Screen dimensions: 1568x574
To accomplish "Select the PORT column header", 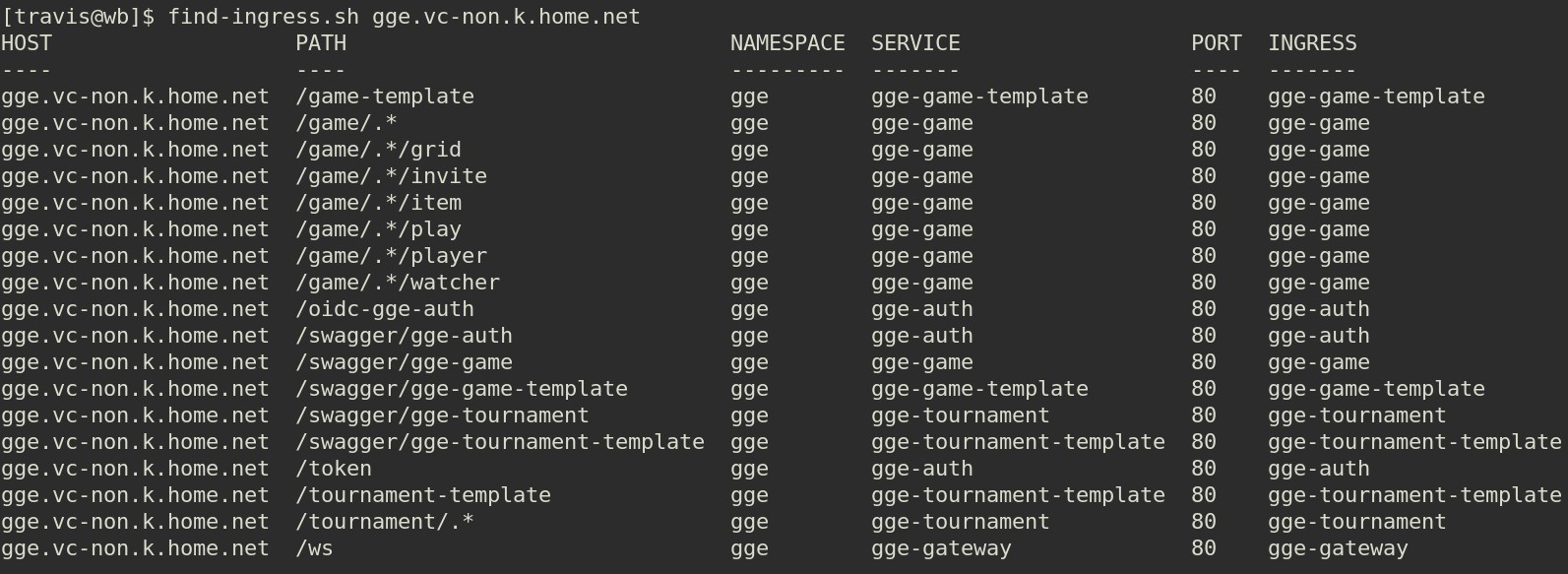I will [x=1216, y=43].
